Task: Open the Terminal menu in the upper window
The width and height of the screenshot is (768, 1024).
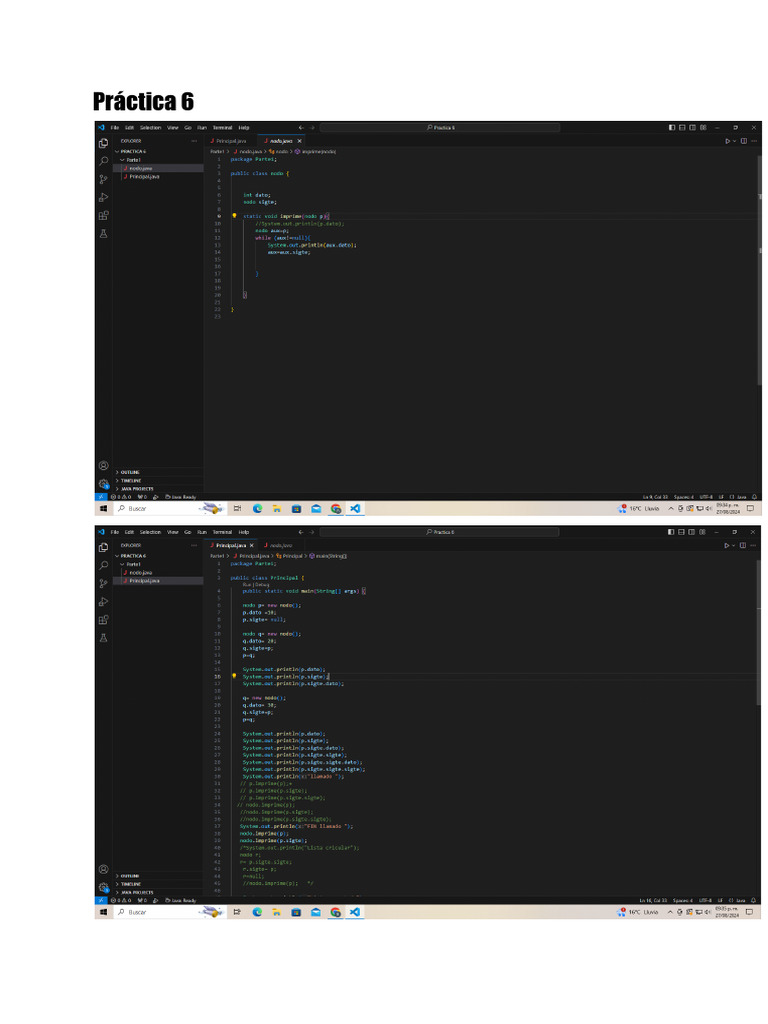Action: [x=222, y=127]
